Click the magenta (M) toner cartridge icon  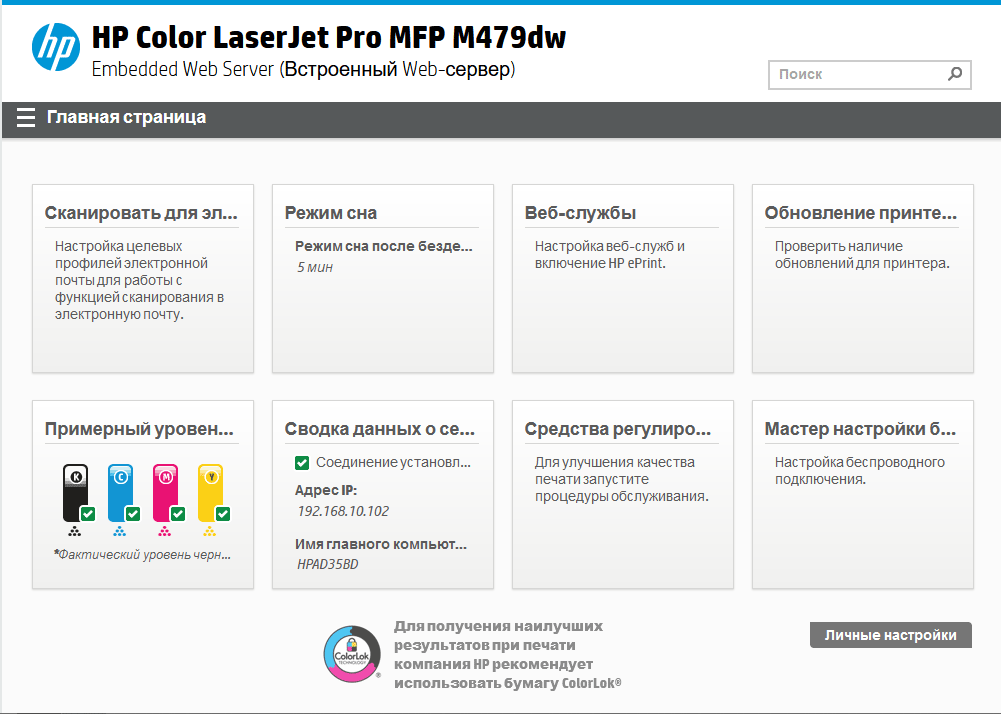click(x=165, y=493)
